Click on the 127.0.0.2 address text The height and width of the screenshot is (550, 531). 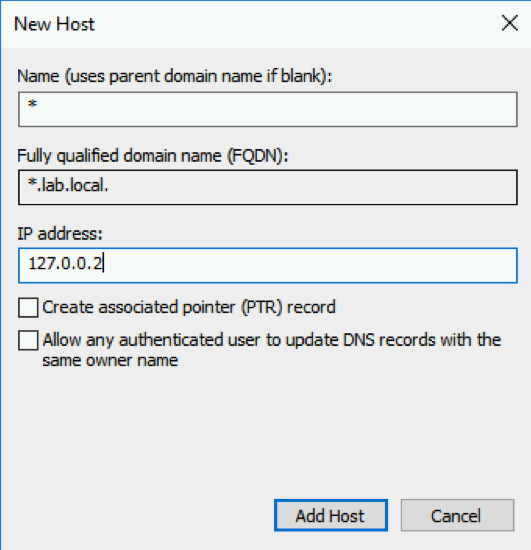[65, 263]
